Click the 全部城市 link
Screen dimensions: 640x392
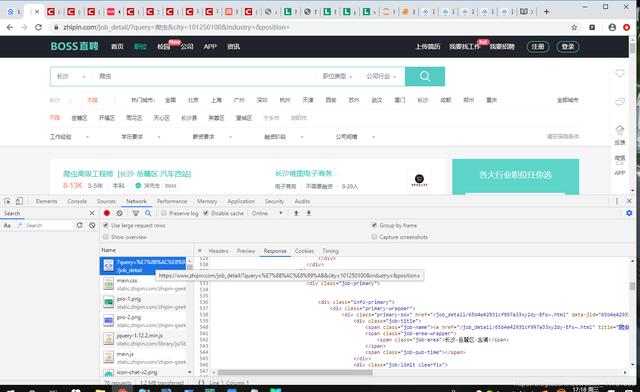pyautogui.click(x=567, y=100)
